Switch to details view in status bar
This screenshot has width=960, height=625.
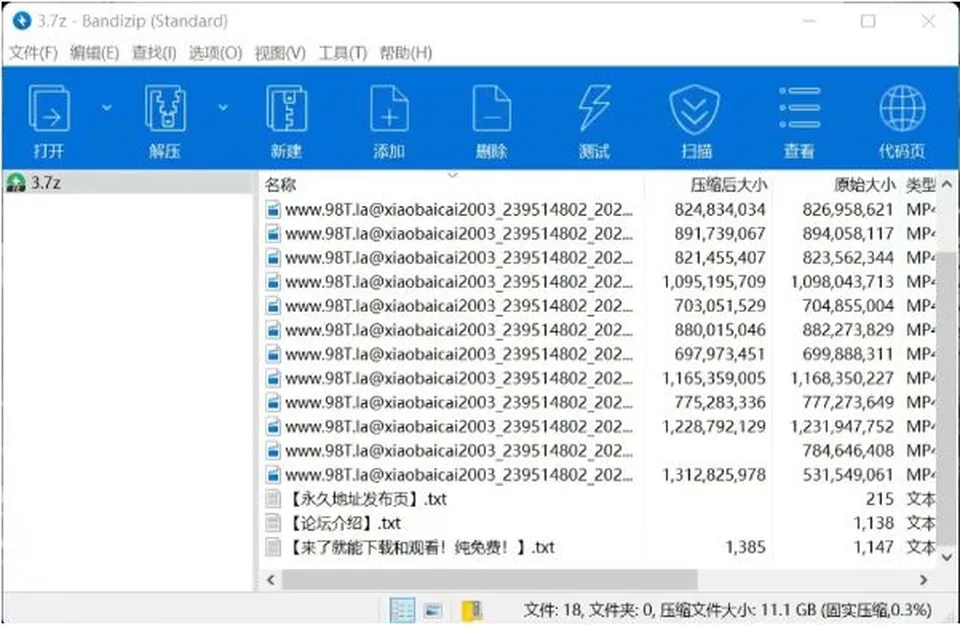(x=402, y=610)
